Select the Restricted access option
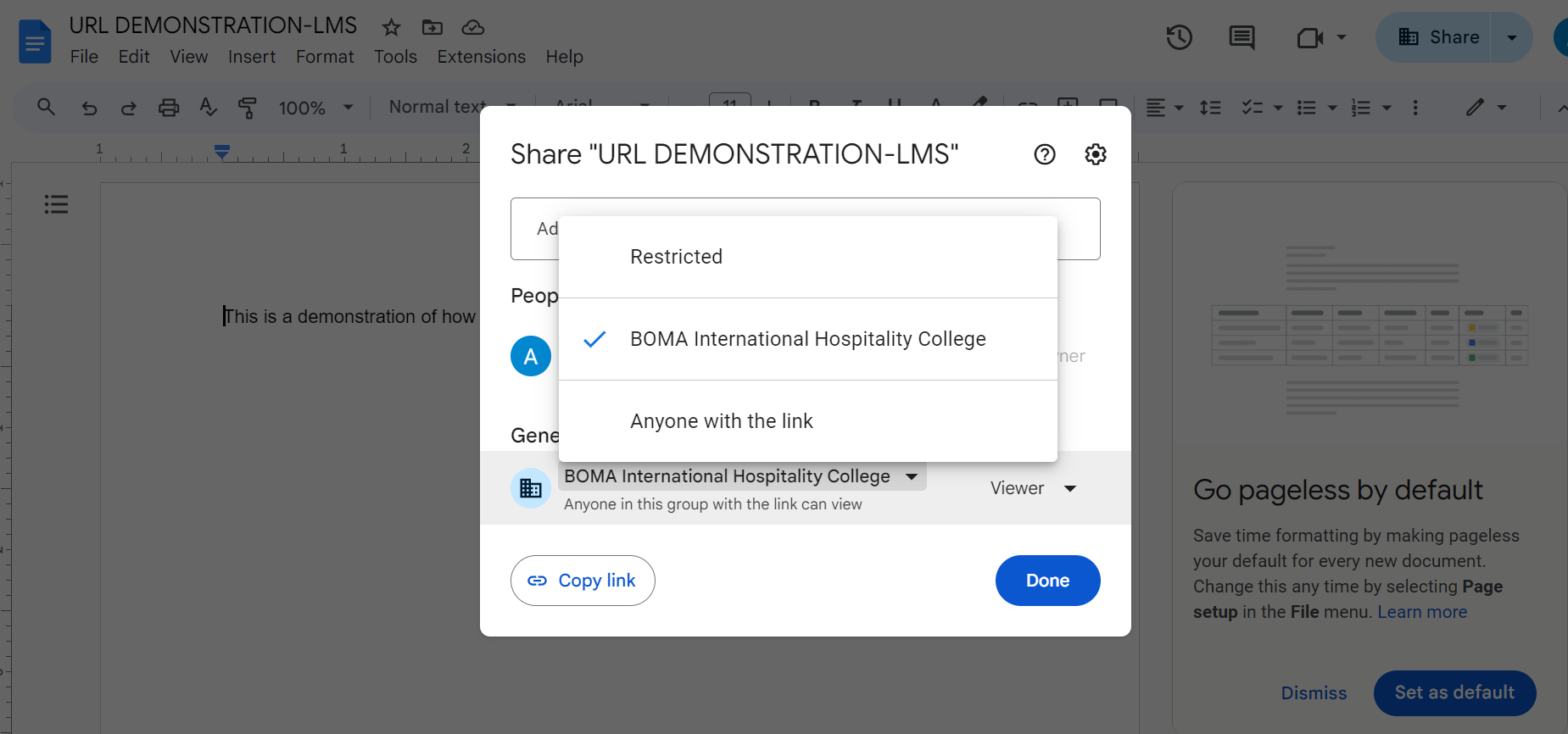This screenshot has width=1568, height=734. click(x=808, y=257)
